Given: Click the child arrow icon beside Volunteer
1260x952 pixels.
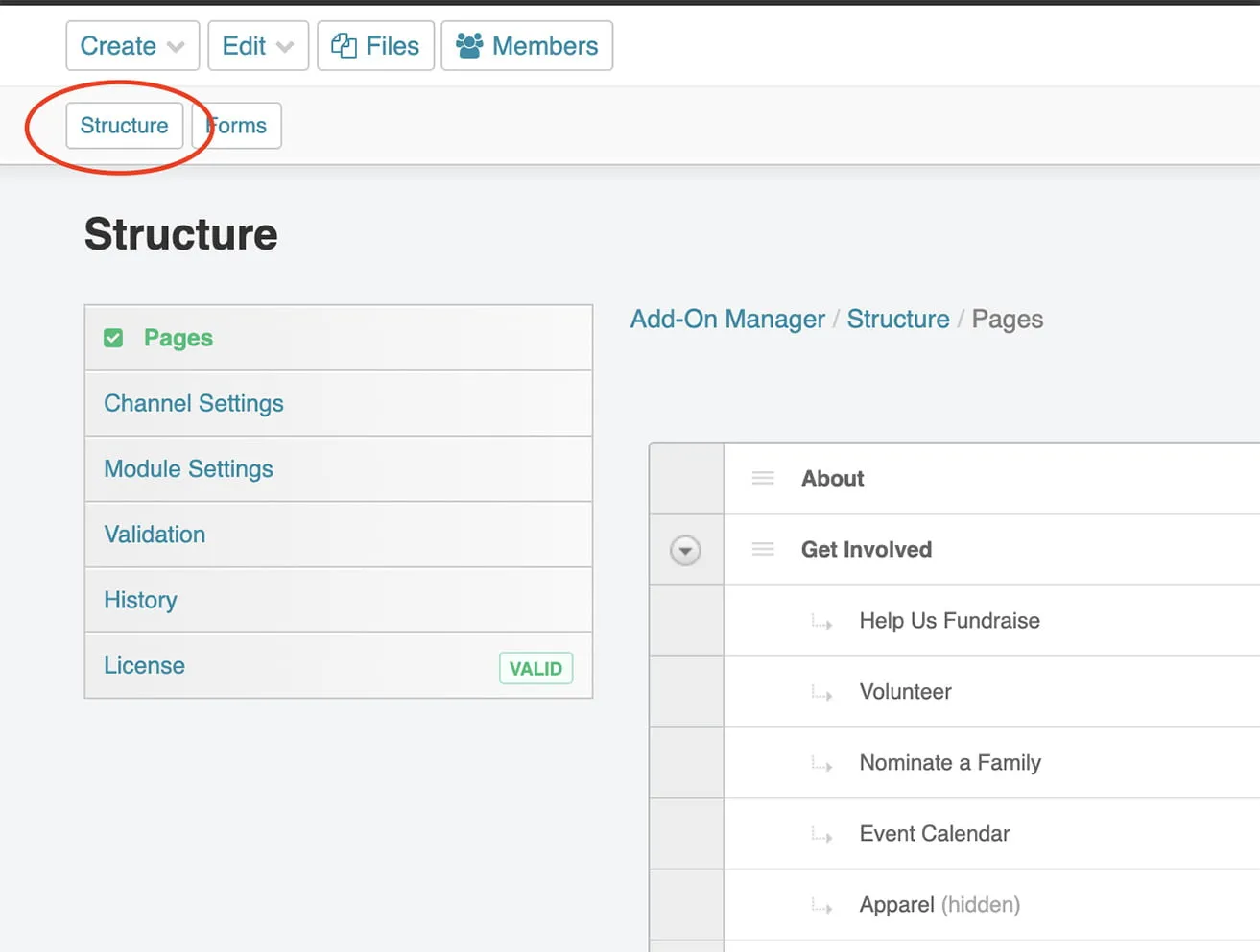Looking at the screenshot, I should (x=821, y=693).
